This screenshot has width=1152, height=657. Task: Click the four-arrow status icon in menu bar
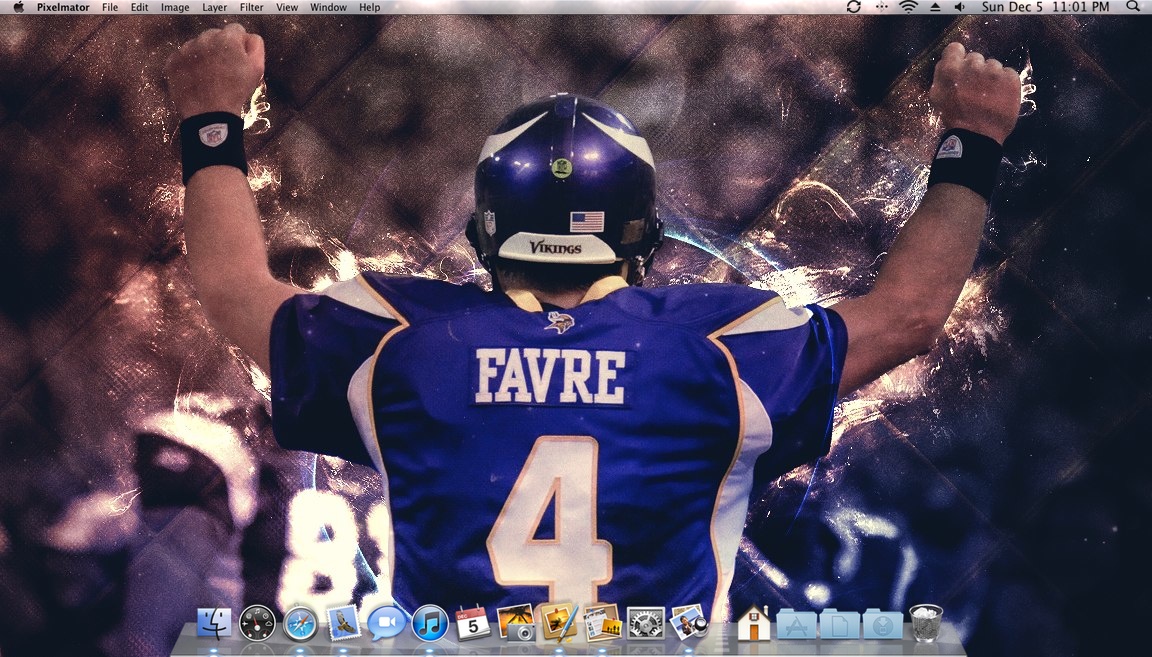(882, 7)
